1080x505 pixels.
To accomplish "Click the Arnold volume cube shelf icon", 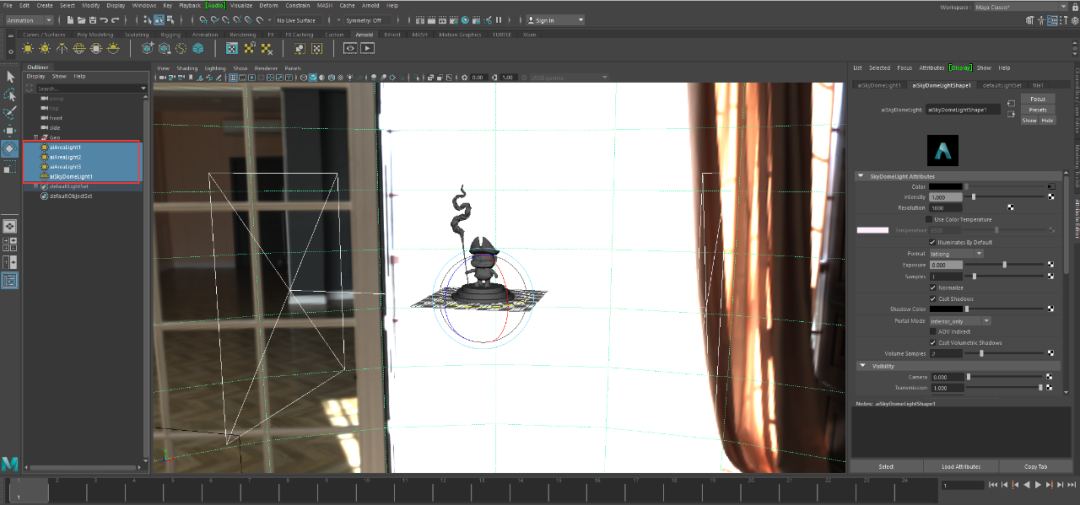I will click(x=198, y=48).
